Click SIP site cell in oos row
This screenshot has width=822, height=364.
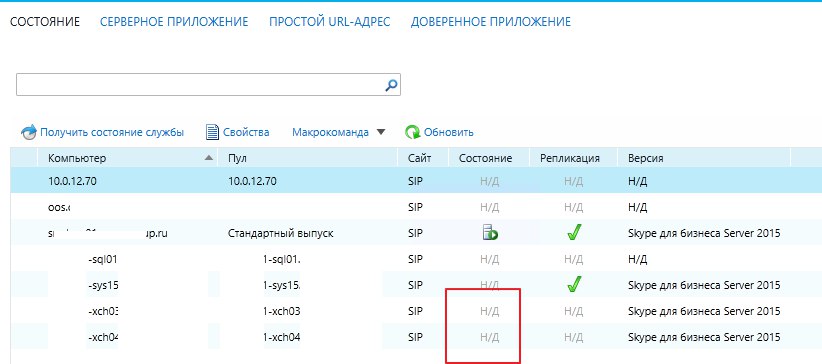(x=415, y=207)
